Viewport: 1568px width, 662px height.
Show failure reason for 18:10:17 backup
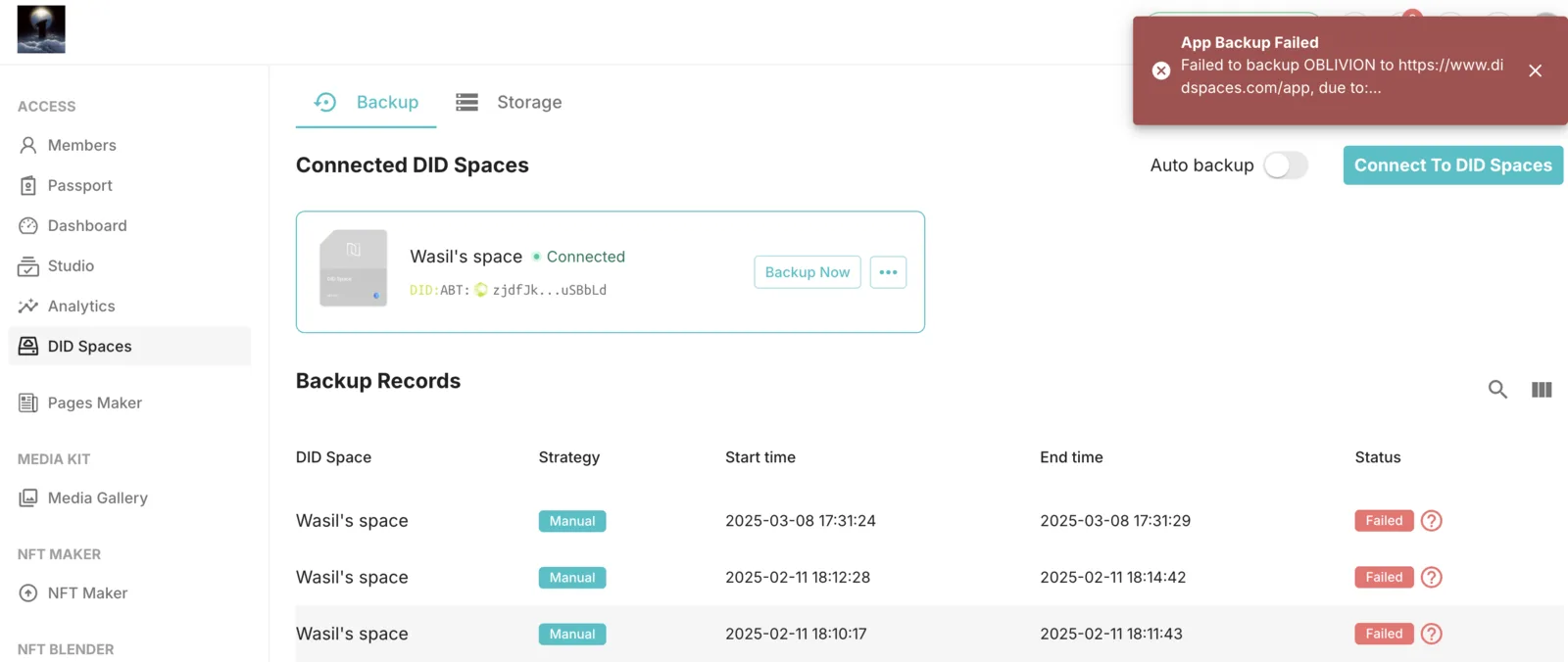tap(1432, 634)
